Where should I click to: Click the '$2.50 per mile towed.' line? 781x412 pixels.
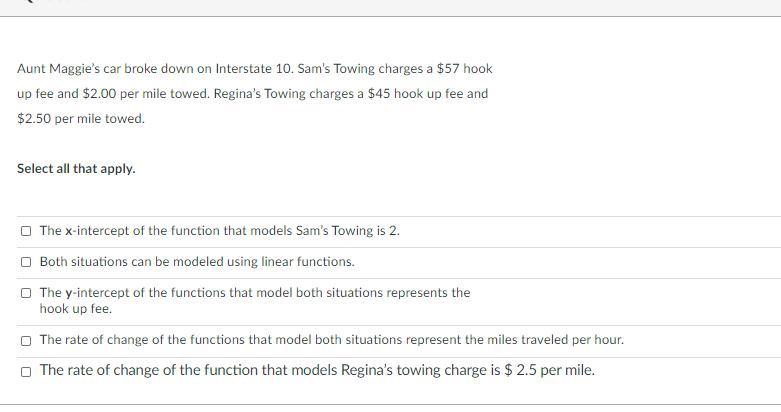coord(81,119)
